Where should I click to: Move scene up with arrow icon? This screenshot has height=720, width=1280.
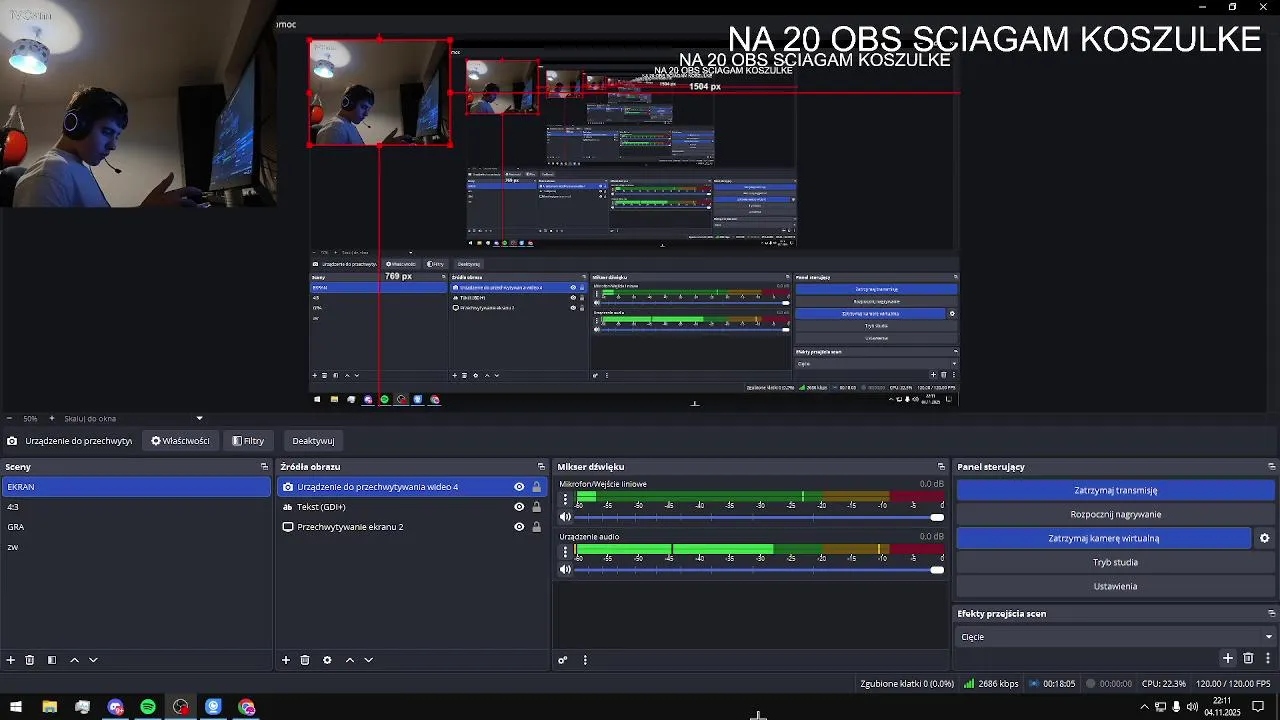click(x=74, y=660)
